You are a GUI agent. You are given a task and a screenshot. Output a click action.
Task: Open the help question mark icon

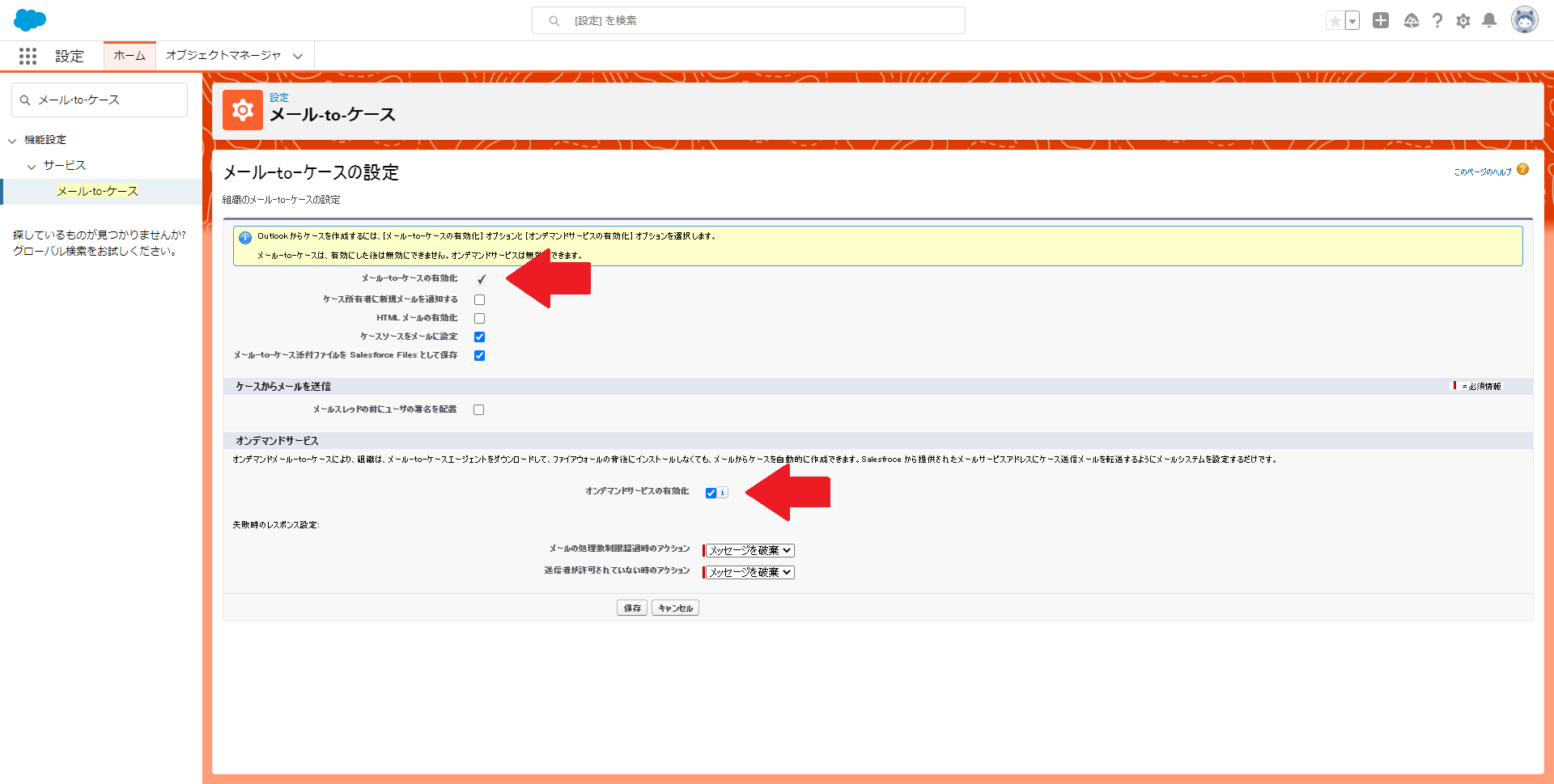[1437, 21]
